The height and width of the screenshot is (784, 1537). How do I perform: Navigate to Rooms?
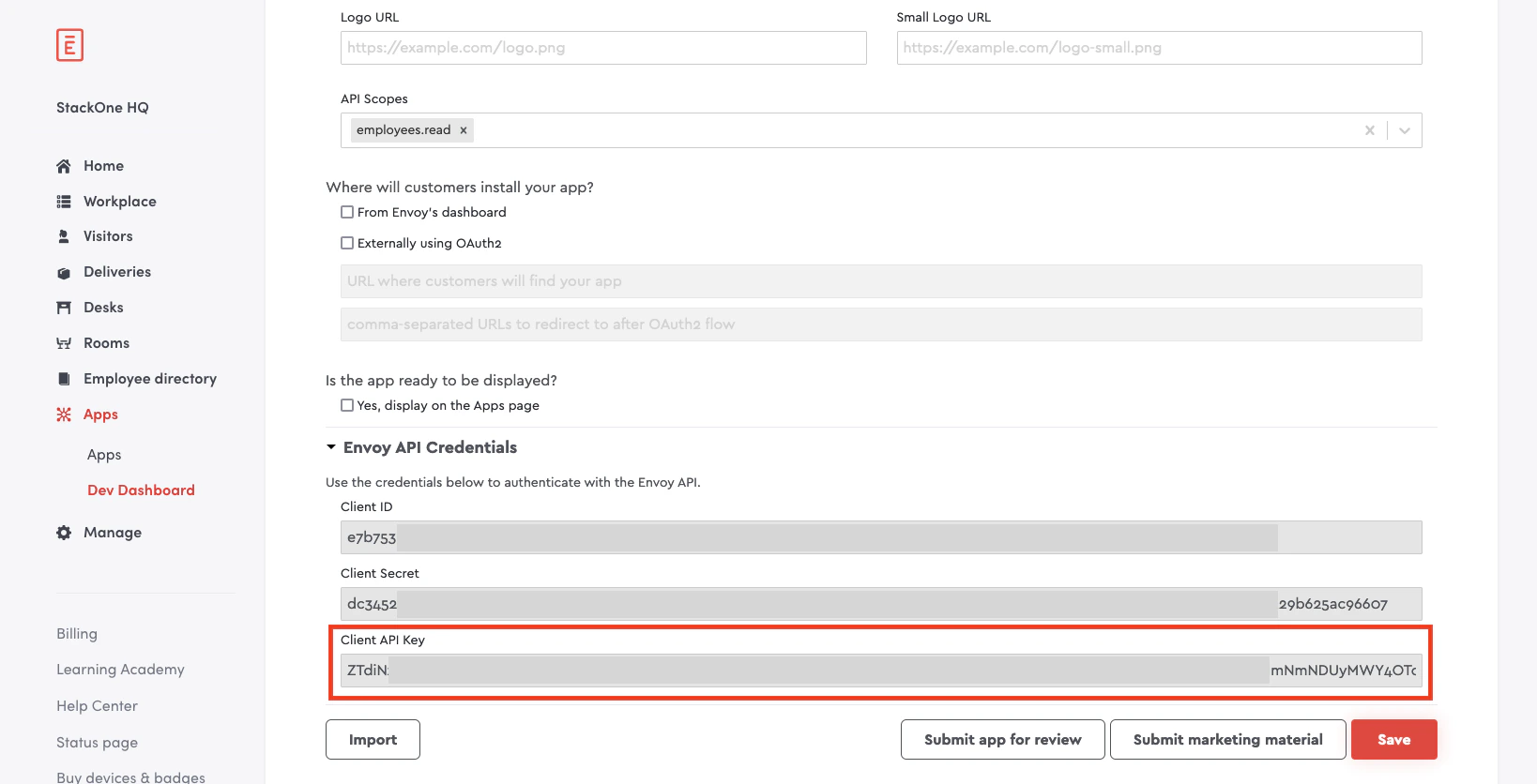106,343
